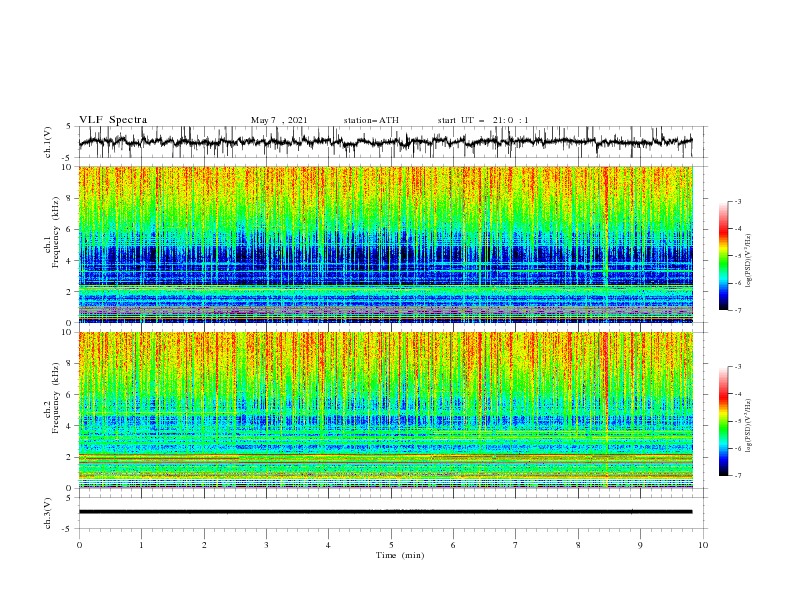Click the date "May 7 , 2021"
Viewport: 792px width, 612px height.
279,120
